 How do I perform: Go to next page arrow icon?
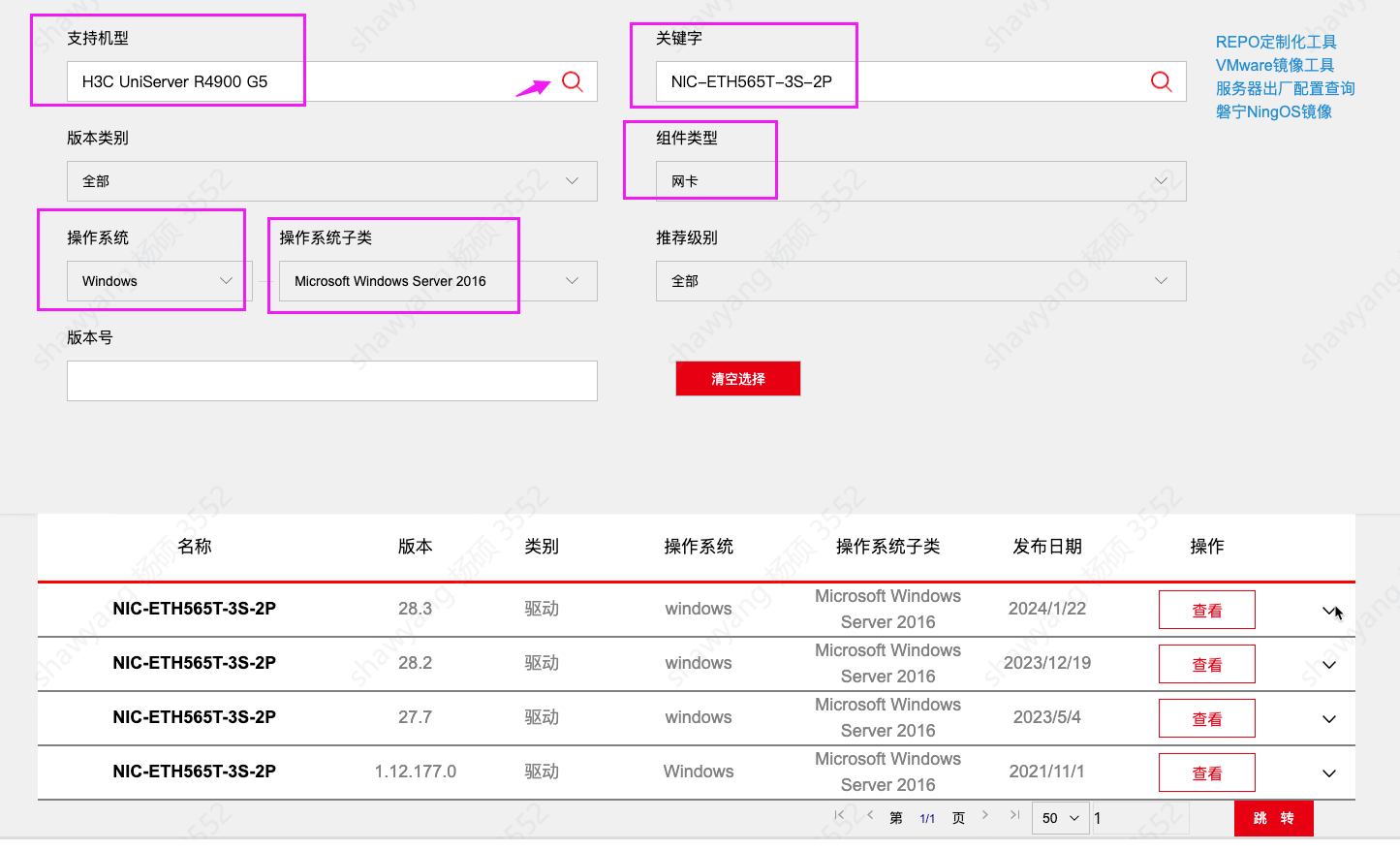(x=985, y=814)
